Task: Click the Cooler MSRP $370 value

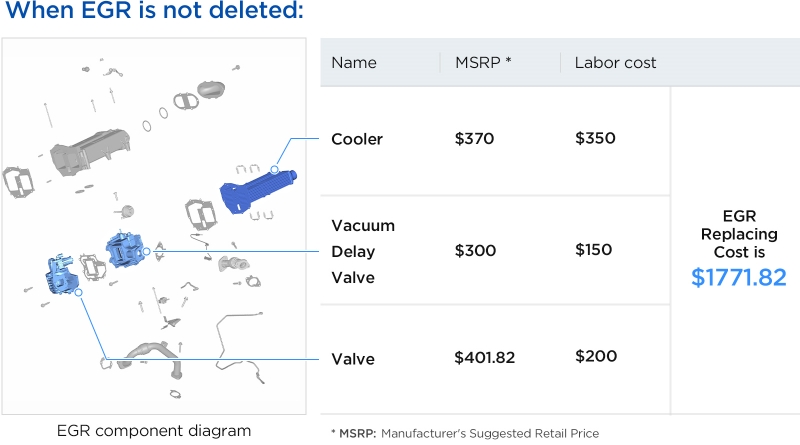Action: [x=474, y=138]
